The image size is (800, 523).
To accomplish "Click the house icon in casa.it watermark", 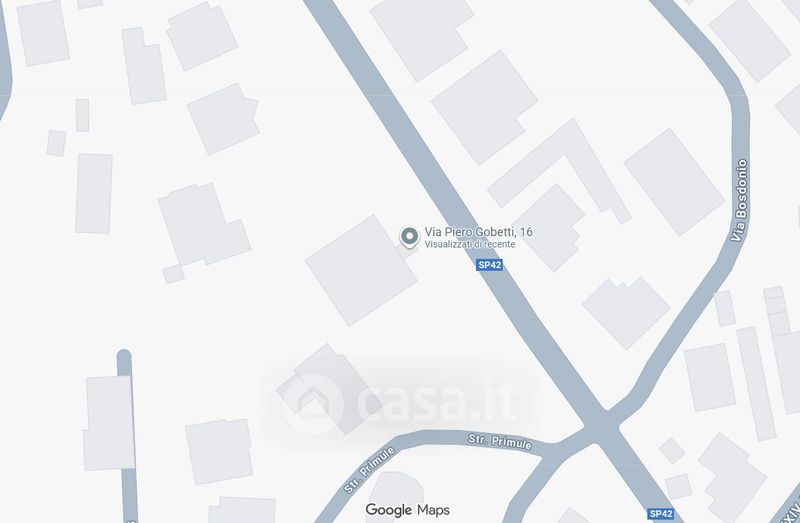I will 312,404.
